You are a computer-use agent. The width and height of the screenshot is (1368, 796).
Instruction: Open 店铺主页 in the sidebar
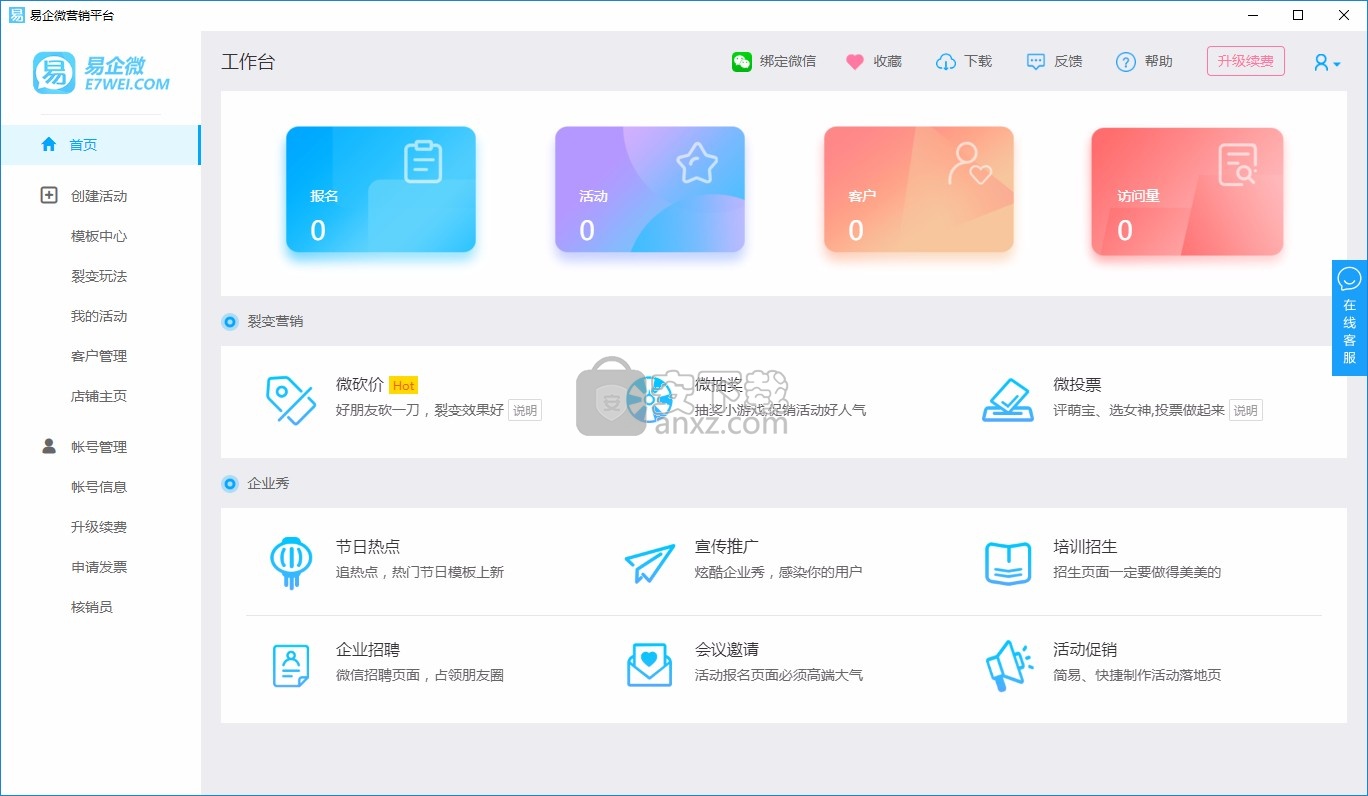tap(99, 396)
